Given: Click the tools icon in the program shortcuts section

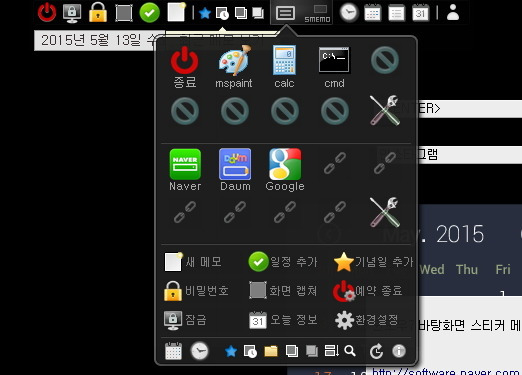Looking at the screenshot, I should pyautogui.click(x=385, y=110).
